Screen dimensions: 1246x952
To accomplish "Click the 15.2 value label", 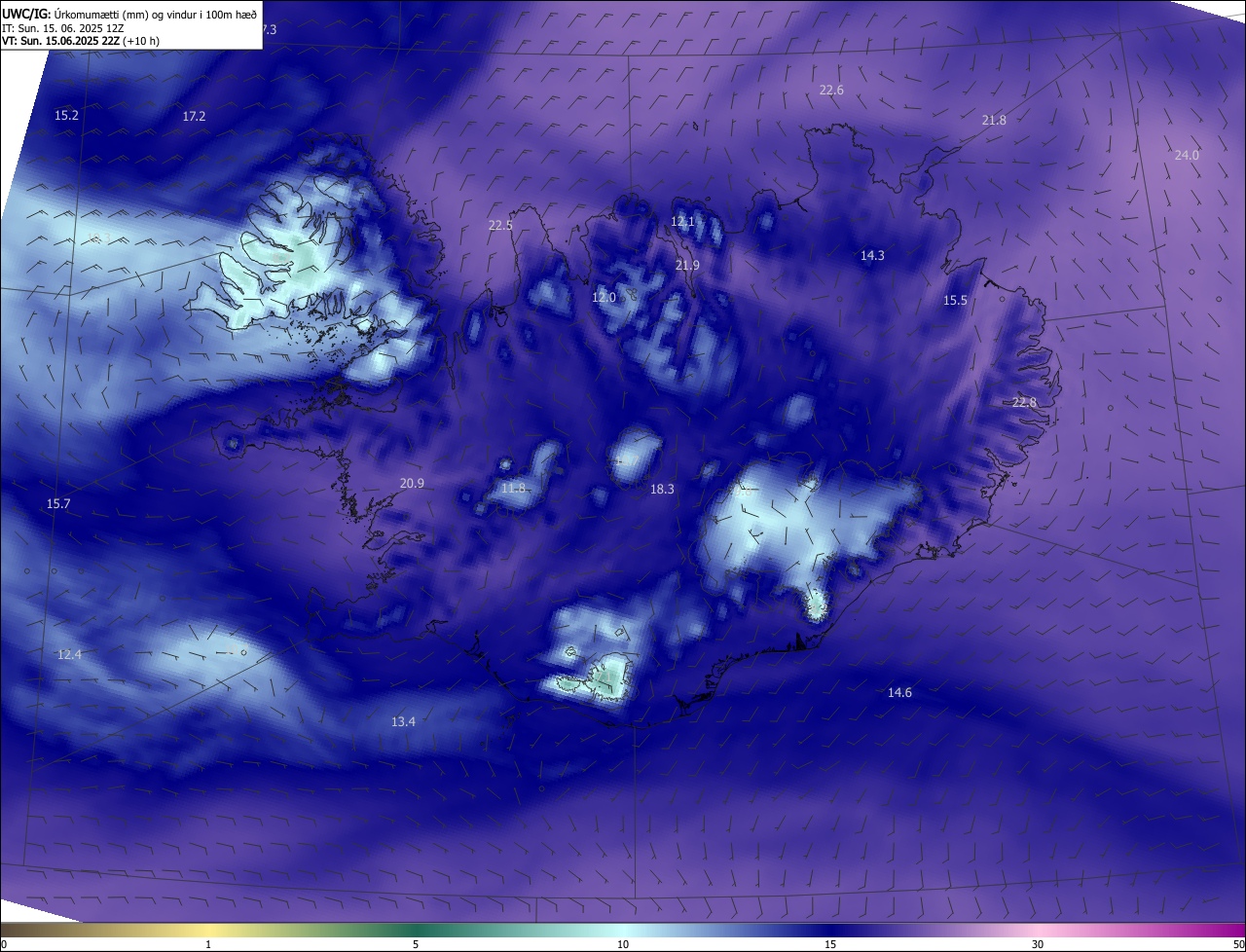I will 66,115.
